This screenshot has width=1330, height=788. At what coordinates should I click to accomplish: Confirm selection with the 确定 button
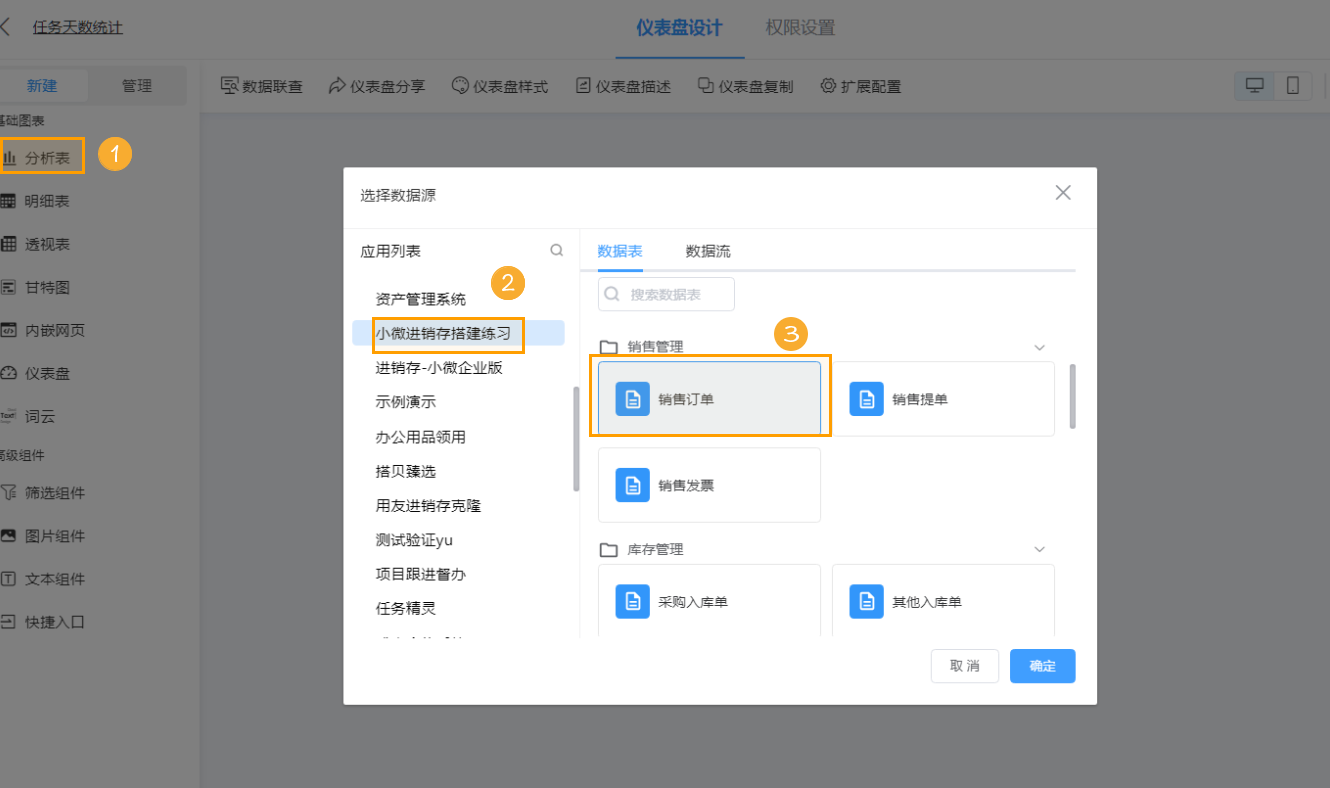coord(1042,665)
